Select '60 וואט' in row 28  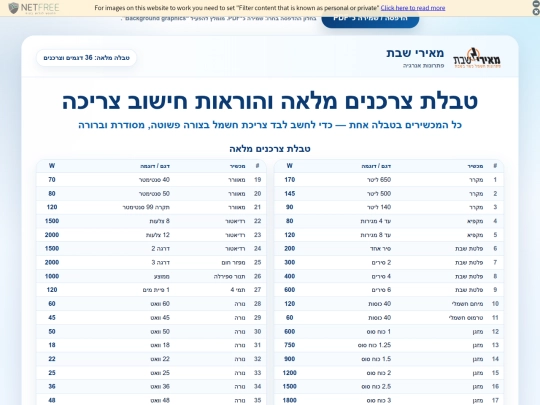click(x=160, y=304)
